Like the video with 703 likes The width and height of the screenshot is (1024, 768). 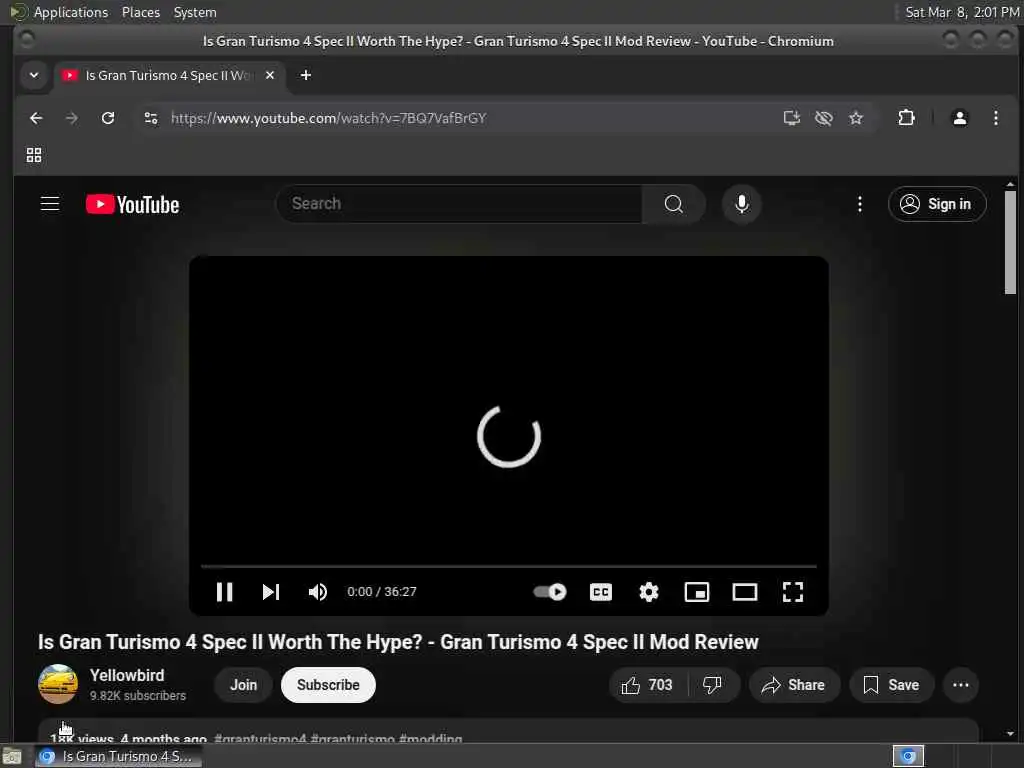pyautogui.click(x=647, y=685)
